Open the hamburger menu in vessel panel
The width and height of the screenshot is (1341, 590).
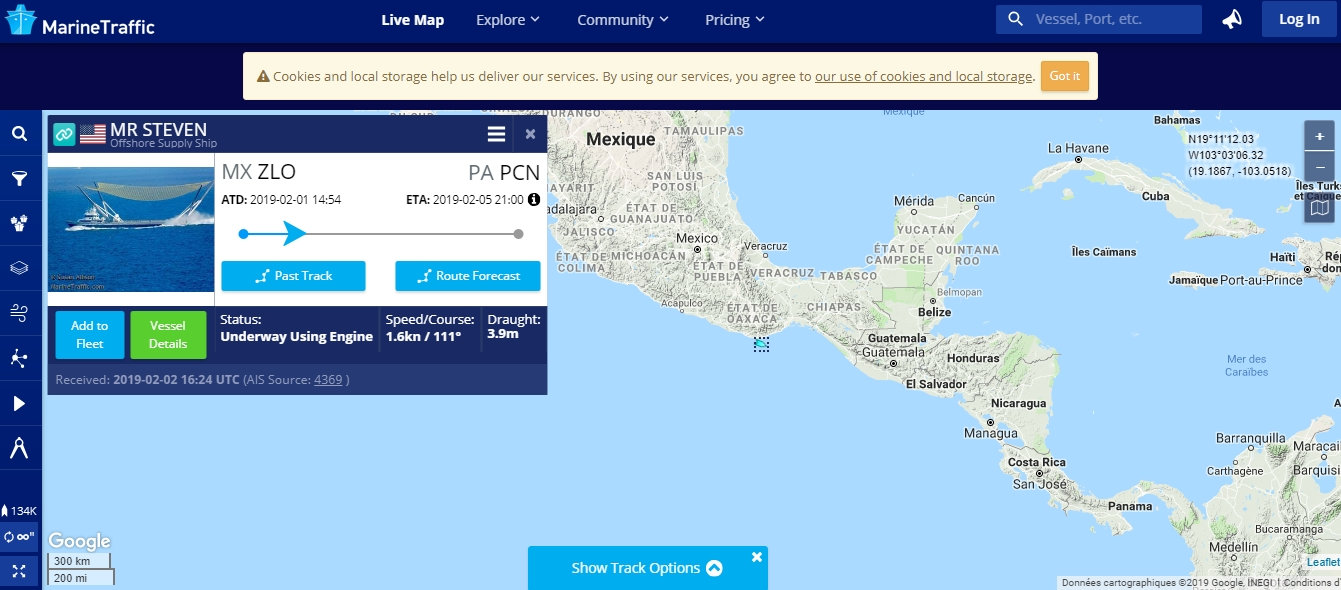click(496, 134)
